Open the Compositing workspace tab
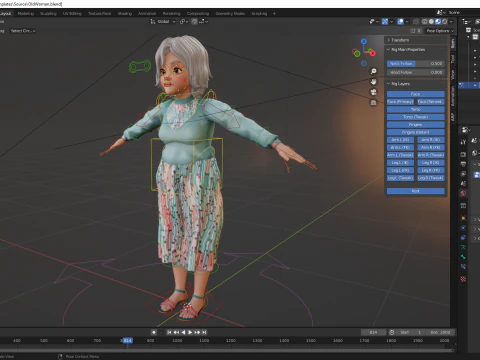 [x=198, y=14]
